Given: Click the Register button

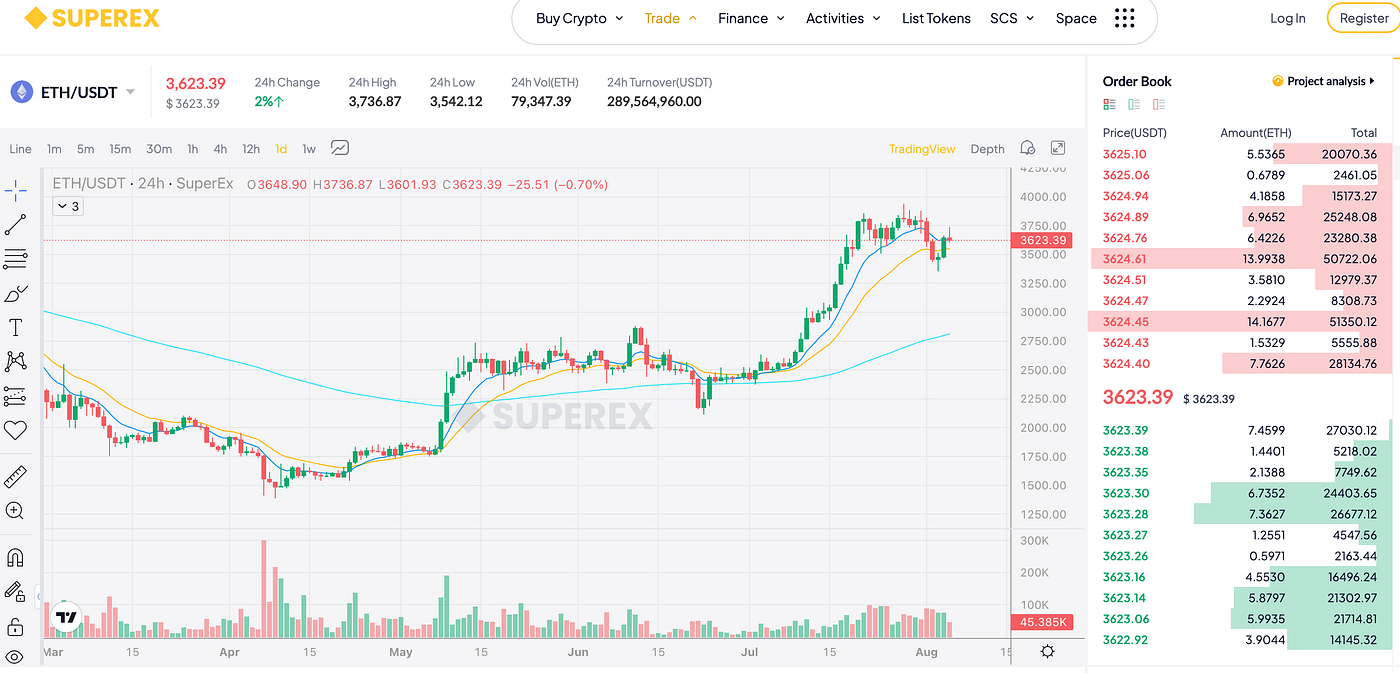Looking at the screenshot, I should (x=1364, y=18).
